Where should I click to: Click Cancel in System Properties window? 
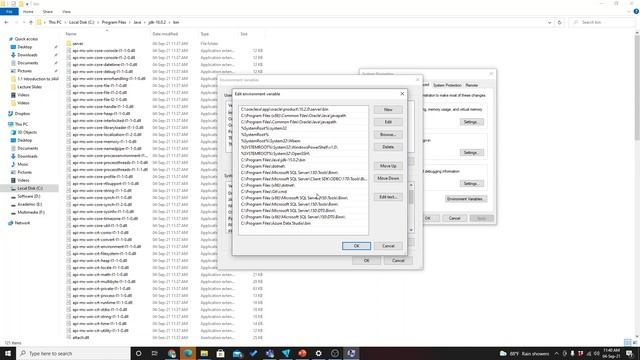(454, 218)
